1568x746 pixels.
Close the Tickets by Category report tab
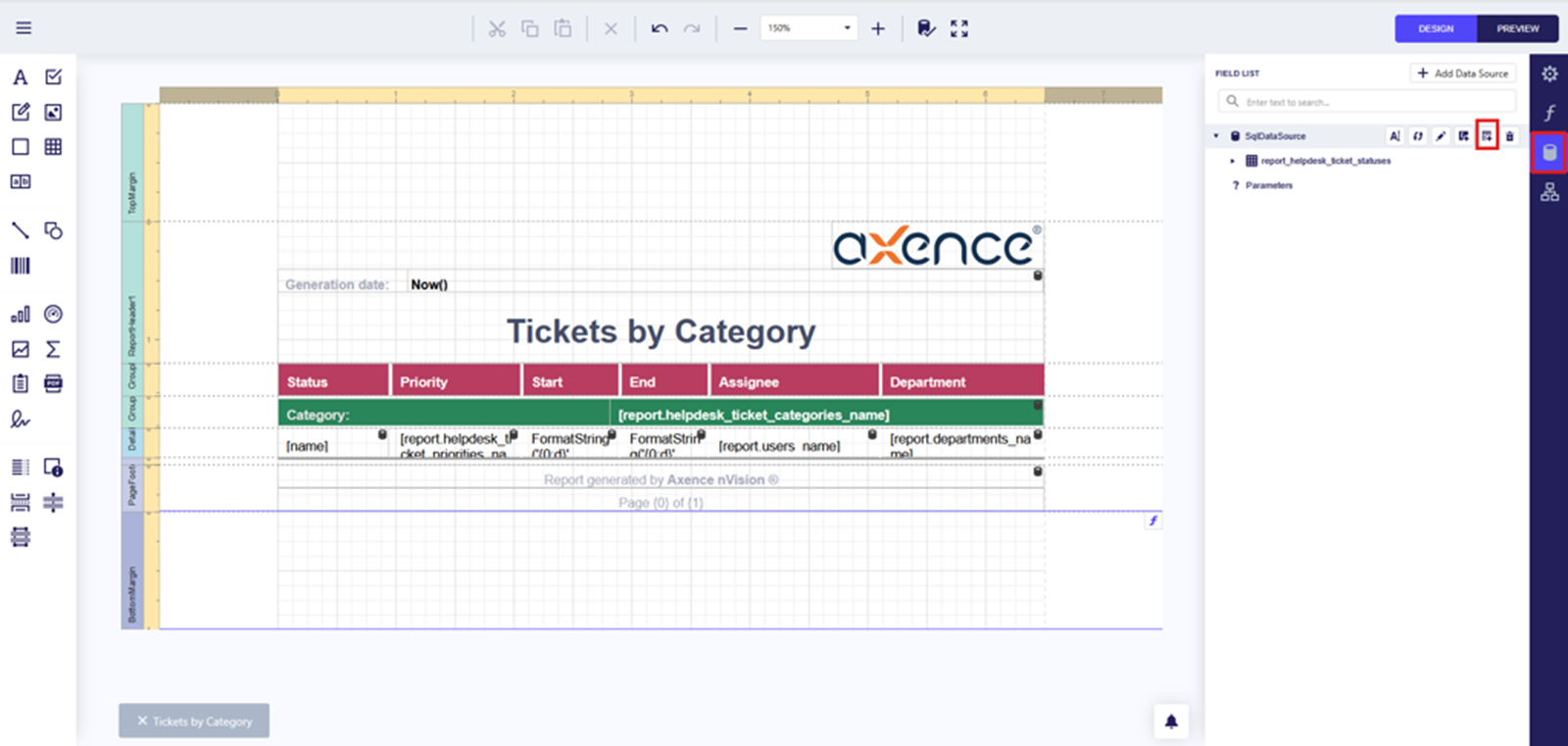142,721
